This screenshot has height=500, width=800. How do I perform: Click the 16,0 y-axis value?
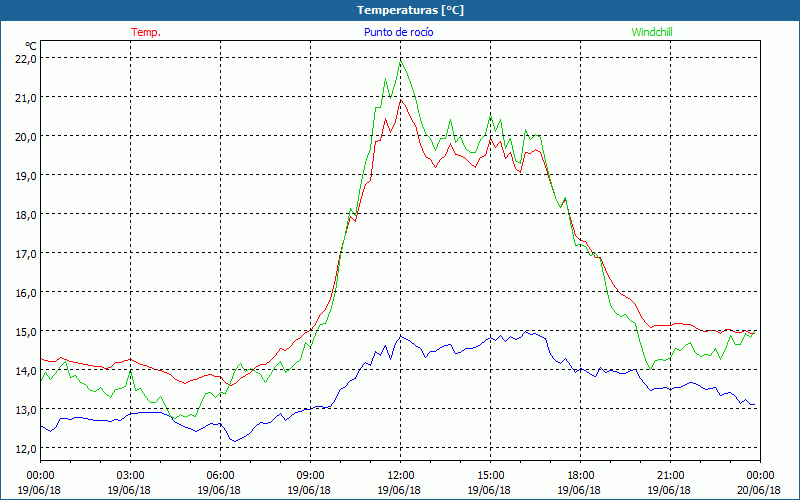pyautogui.click(x=27, y=292)
